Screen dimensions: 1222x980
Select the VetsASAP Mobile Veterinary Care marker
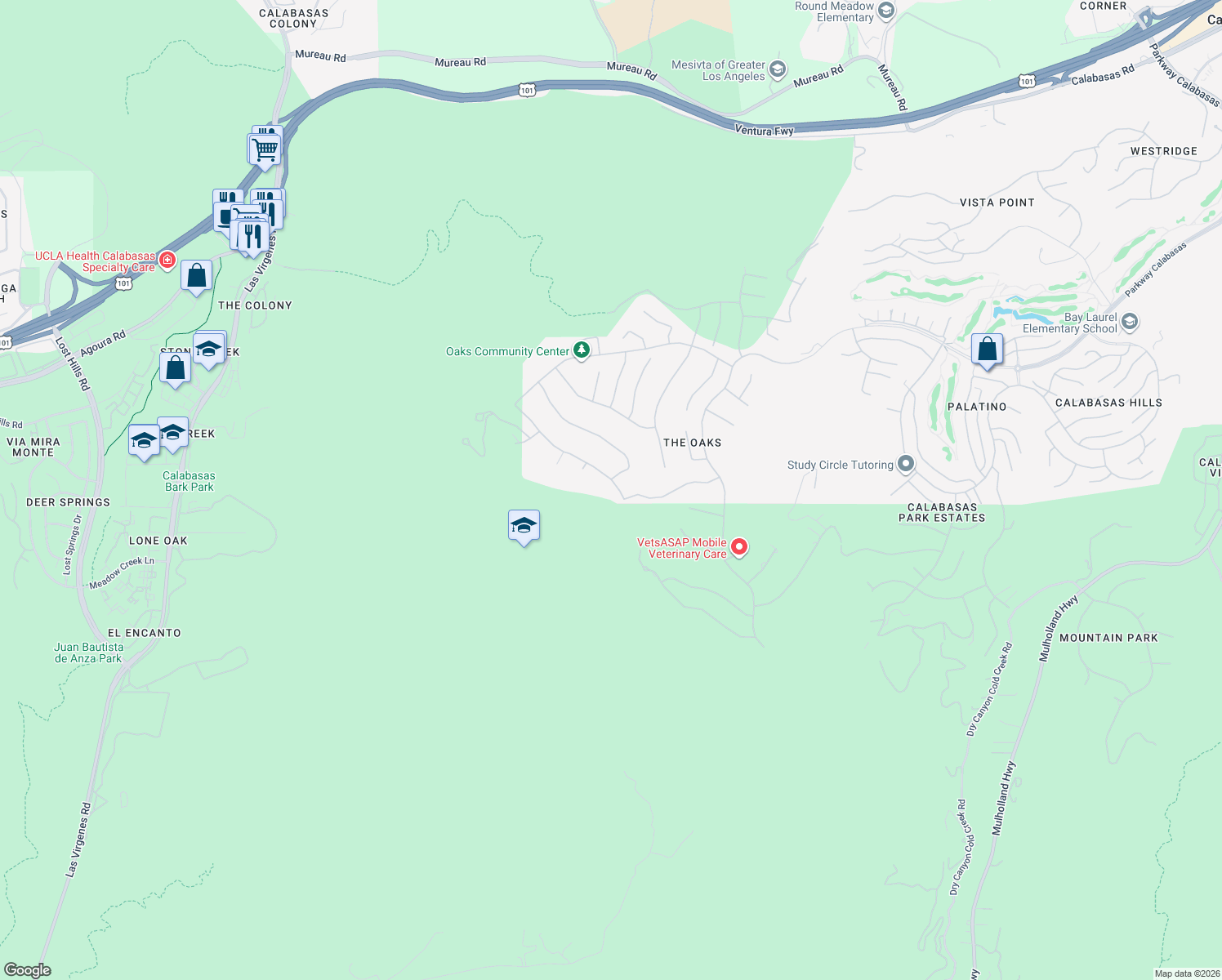click(x=739, y=546)
